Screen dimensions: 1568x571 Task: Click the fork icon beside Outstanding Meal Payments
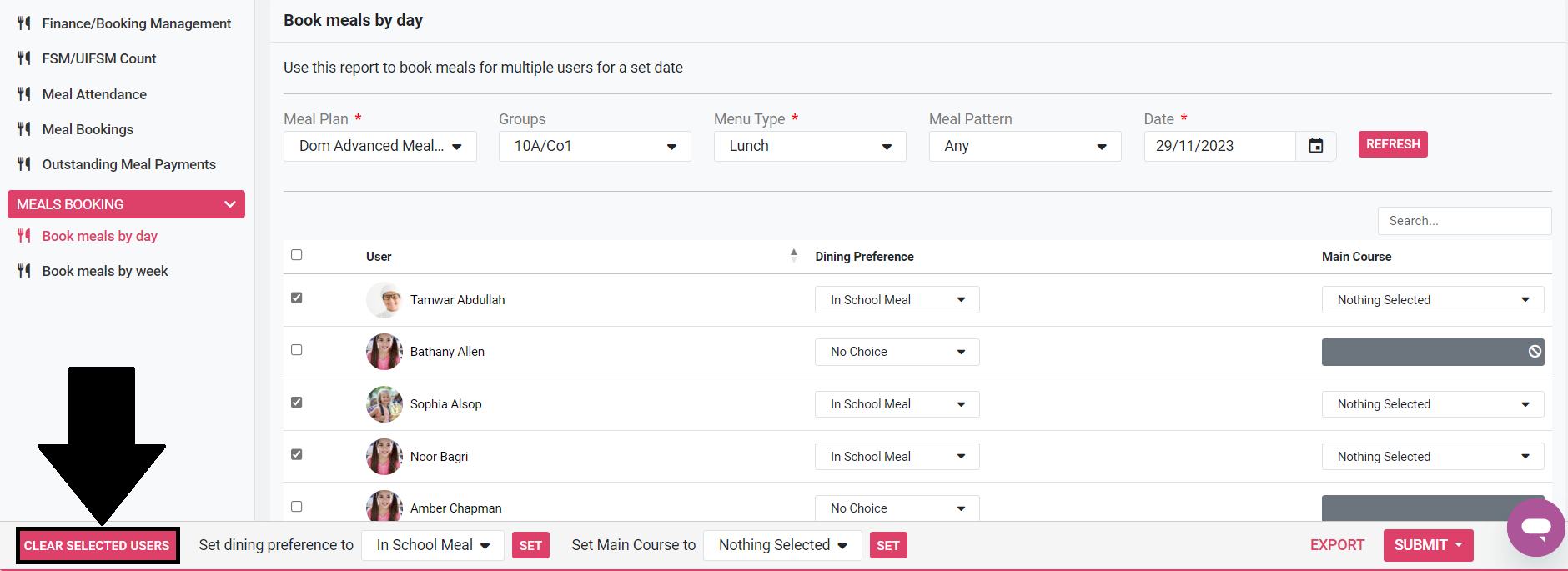click(24, 164)
